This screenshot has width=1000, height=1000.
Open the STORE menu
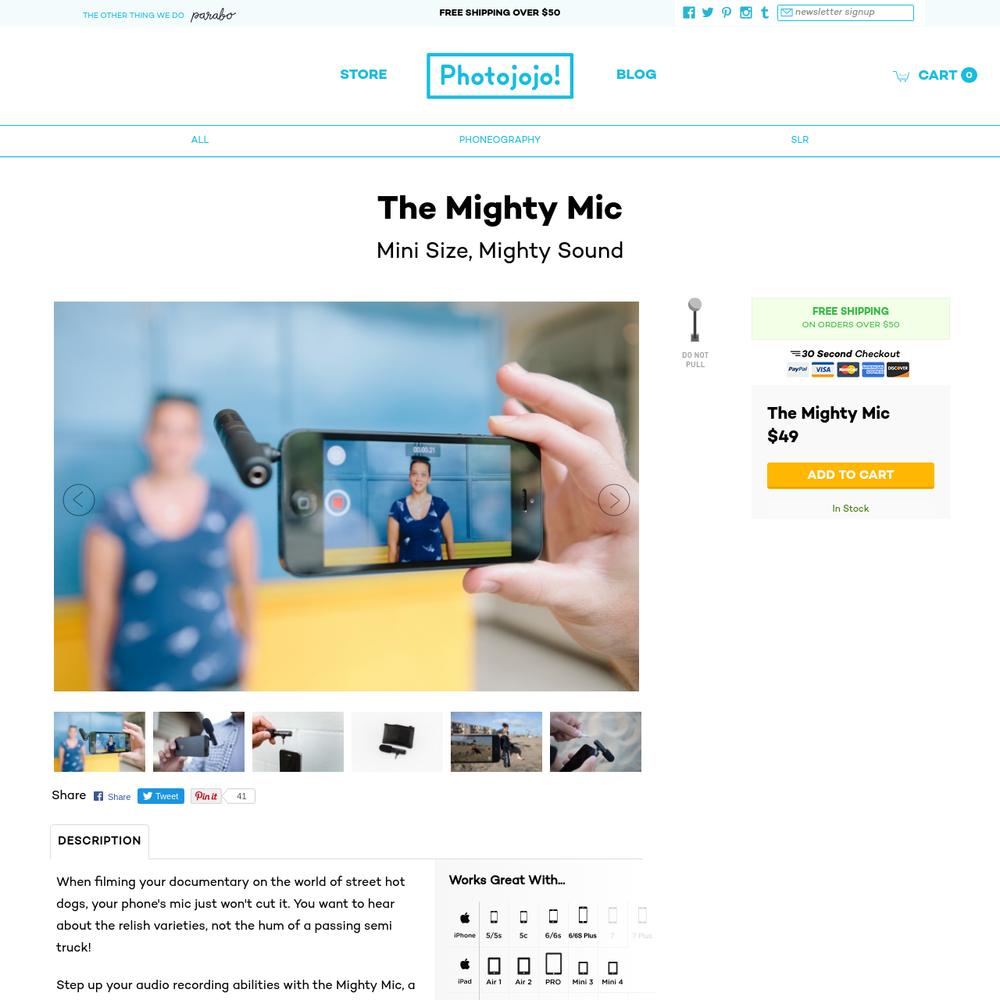[364, 75]
